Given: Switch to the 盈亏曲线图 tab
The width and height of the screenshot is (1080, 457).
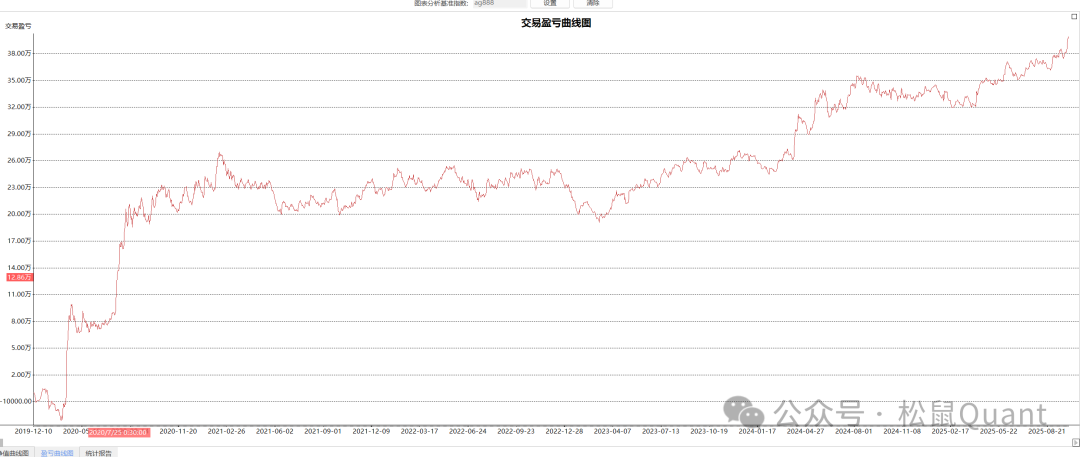Looking at the screenshot, I should (x=56, y=453).
